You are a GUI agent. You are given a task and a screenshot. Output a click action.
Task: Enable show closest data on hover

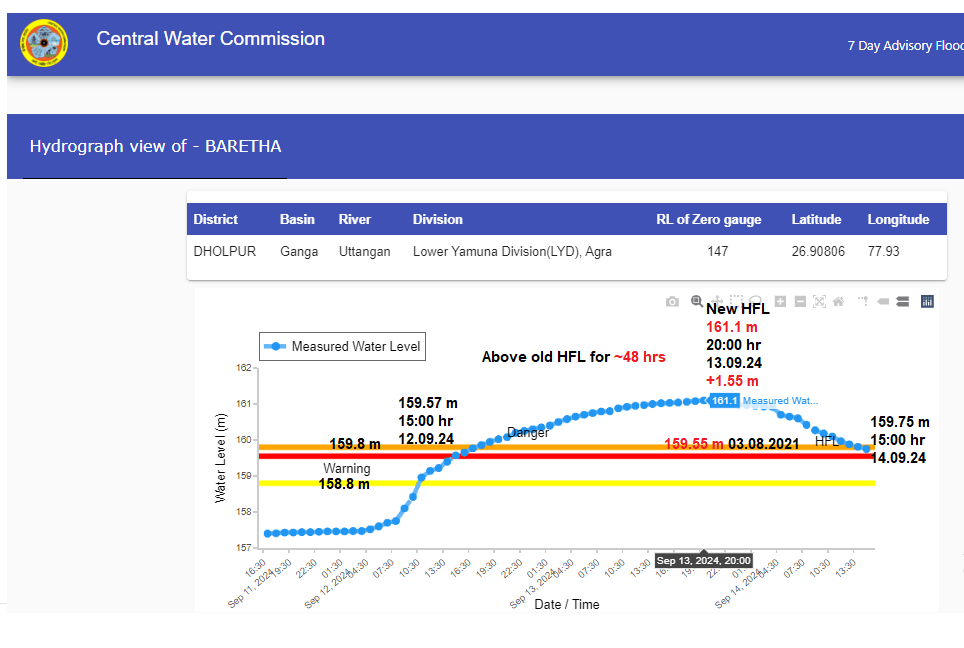[883, 302]
